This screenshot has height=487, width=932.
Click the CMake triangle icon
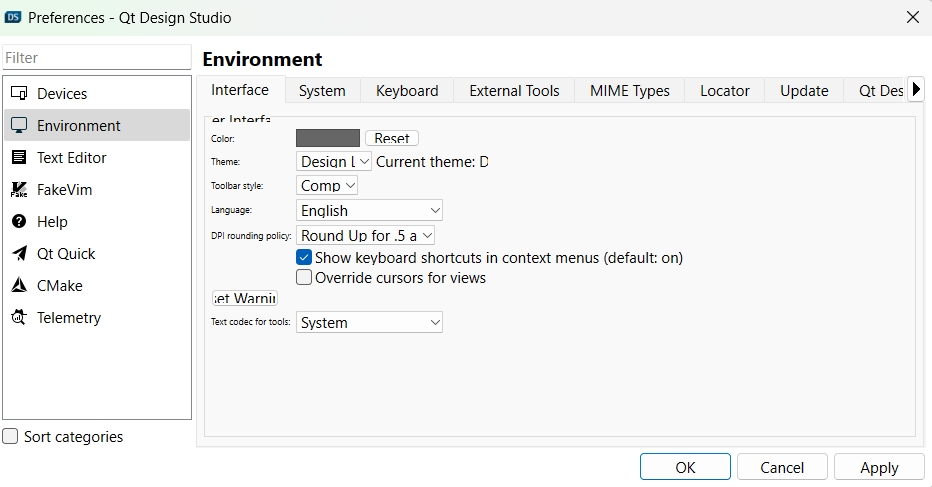point(19,286)
